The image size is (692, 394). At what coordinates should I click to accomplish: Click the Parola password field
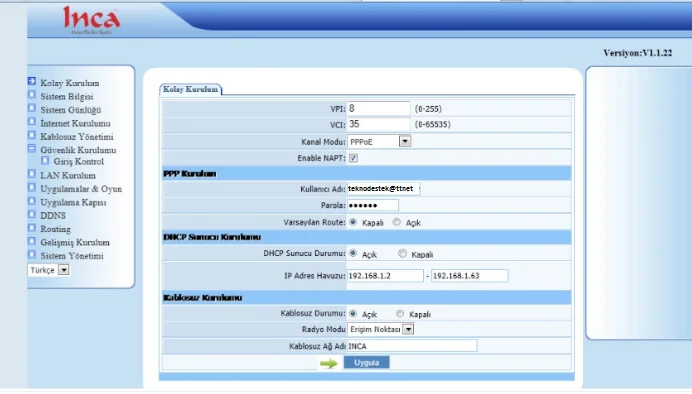pyautogui.click(x=373, y=205)
